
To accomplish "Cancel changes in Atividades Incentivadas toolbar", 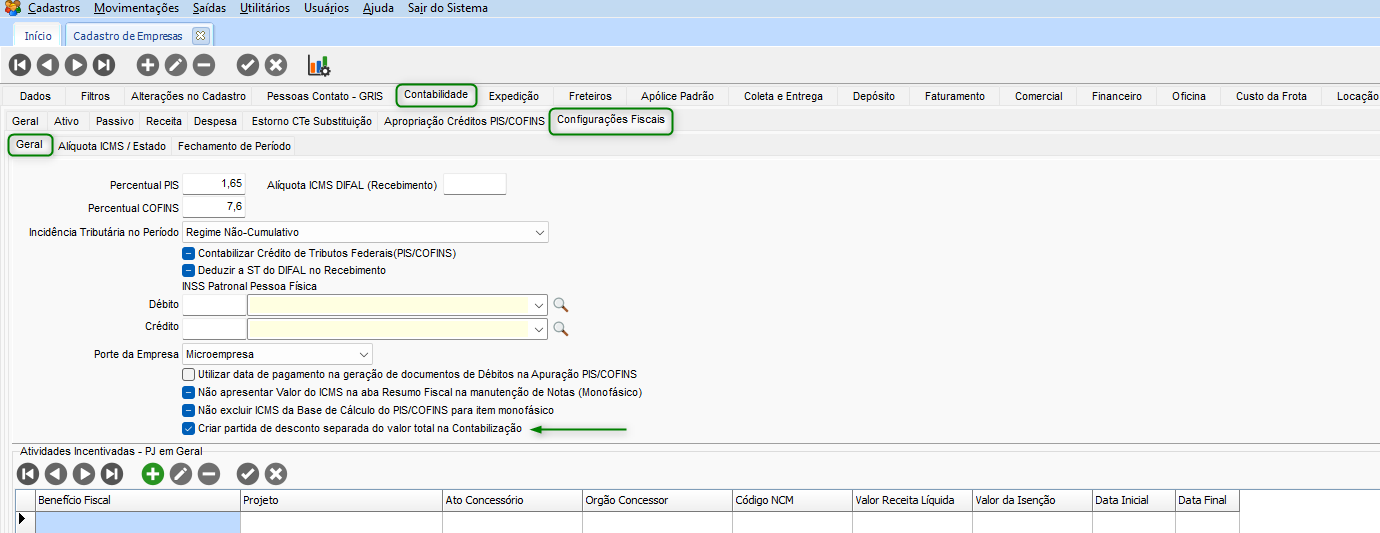I will (276, 474).
